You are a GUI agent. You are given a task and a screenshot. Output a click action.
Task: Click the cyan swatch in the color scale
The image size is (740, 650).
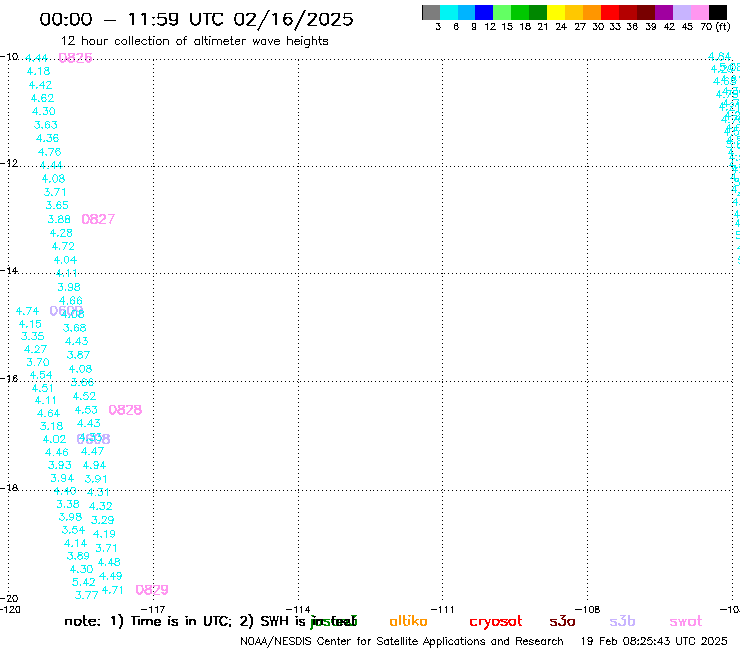tap(448, 12)
